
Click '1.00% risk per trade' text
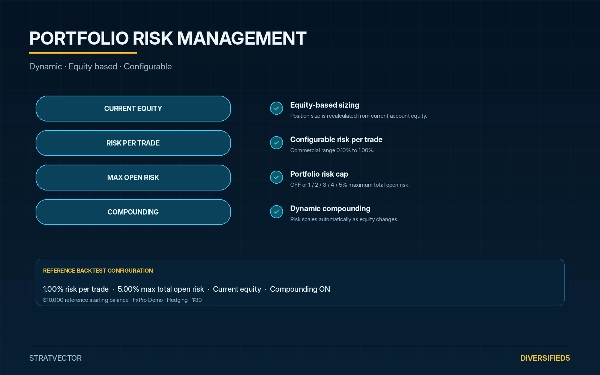(x=75, y=289)
